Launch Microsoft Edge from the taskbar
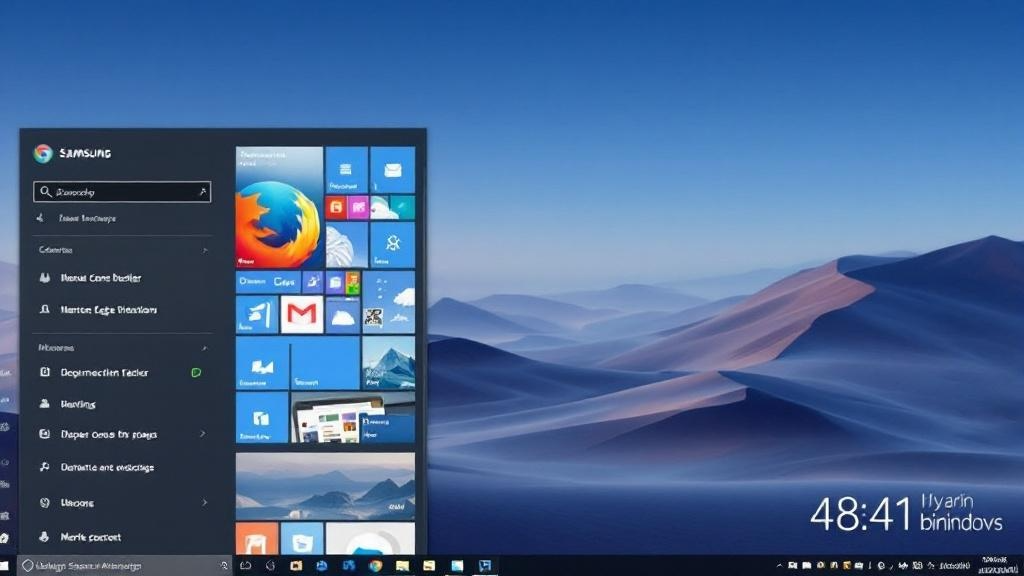 click(322, 565)
